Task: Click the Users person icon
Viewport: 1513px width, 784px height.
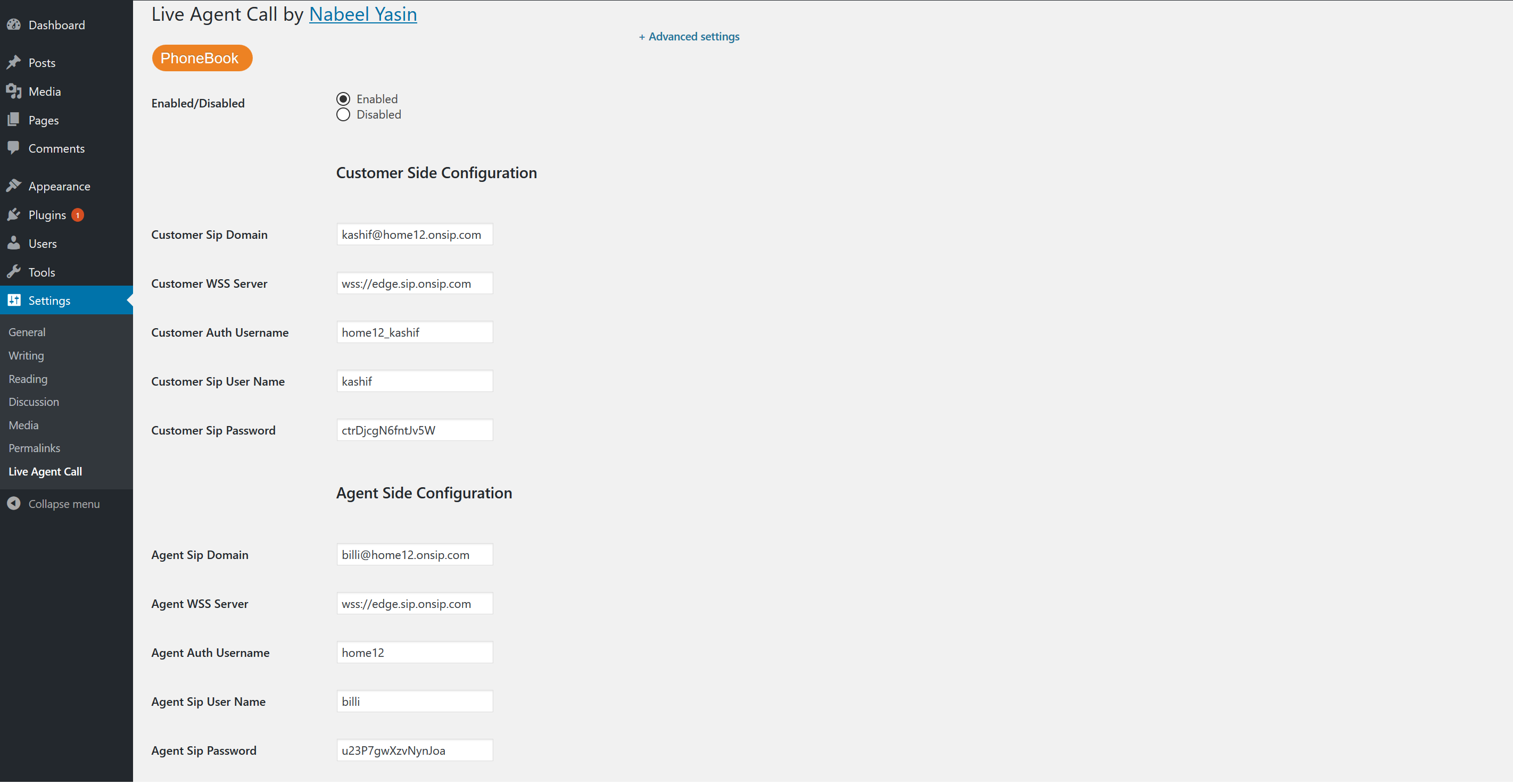Action: [13, 243]
